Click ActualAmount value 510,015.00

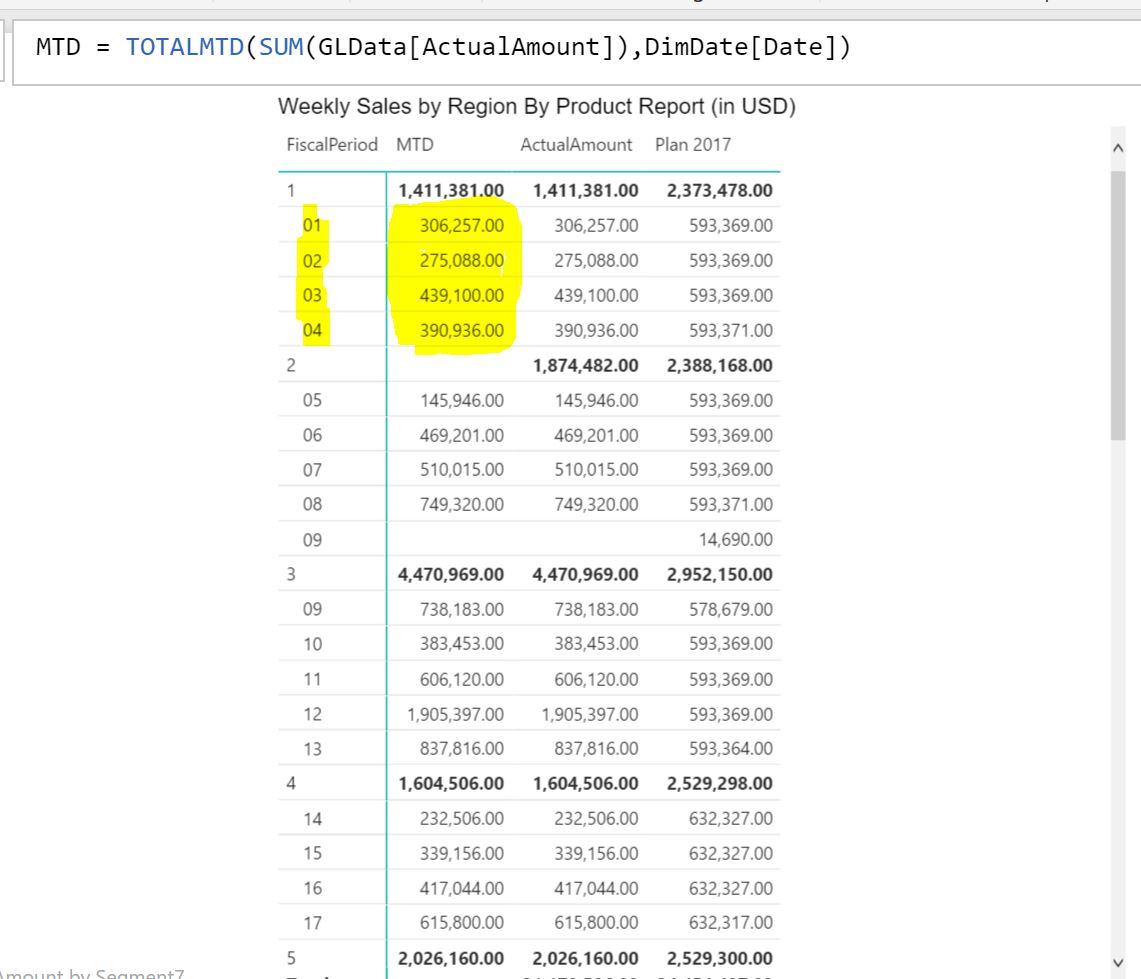point(596,469)
